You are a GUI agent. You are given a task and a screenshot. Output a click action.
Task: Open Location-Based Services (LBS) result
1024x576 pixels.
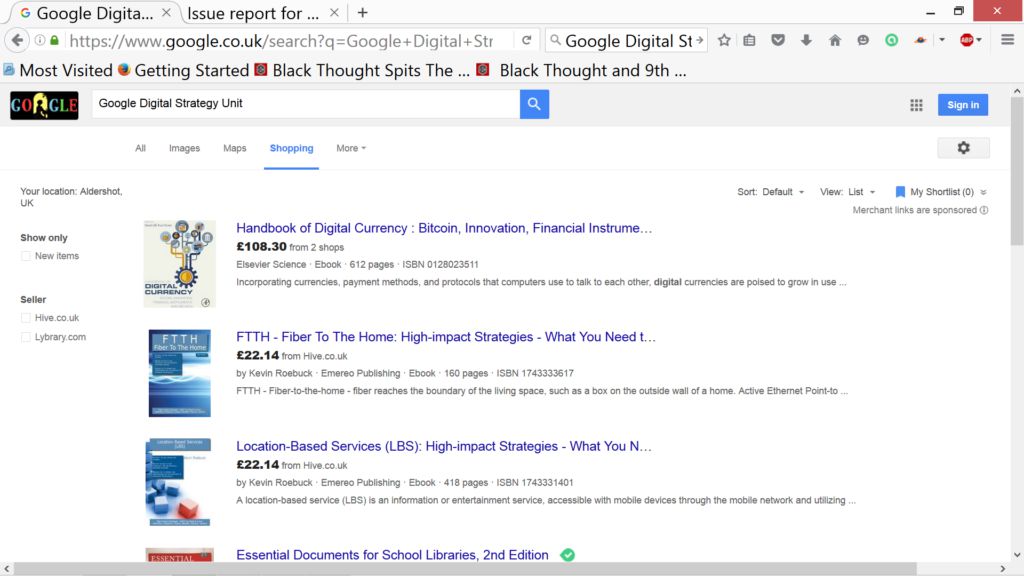click(443, 446)
